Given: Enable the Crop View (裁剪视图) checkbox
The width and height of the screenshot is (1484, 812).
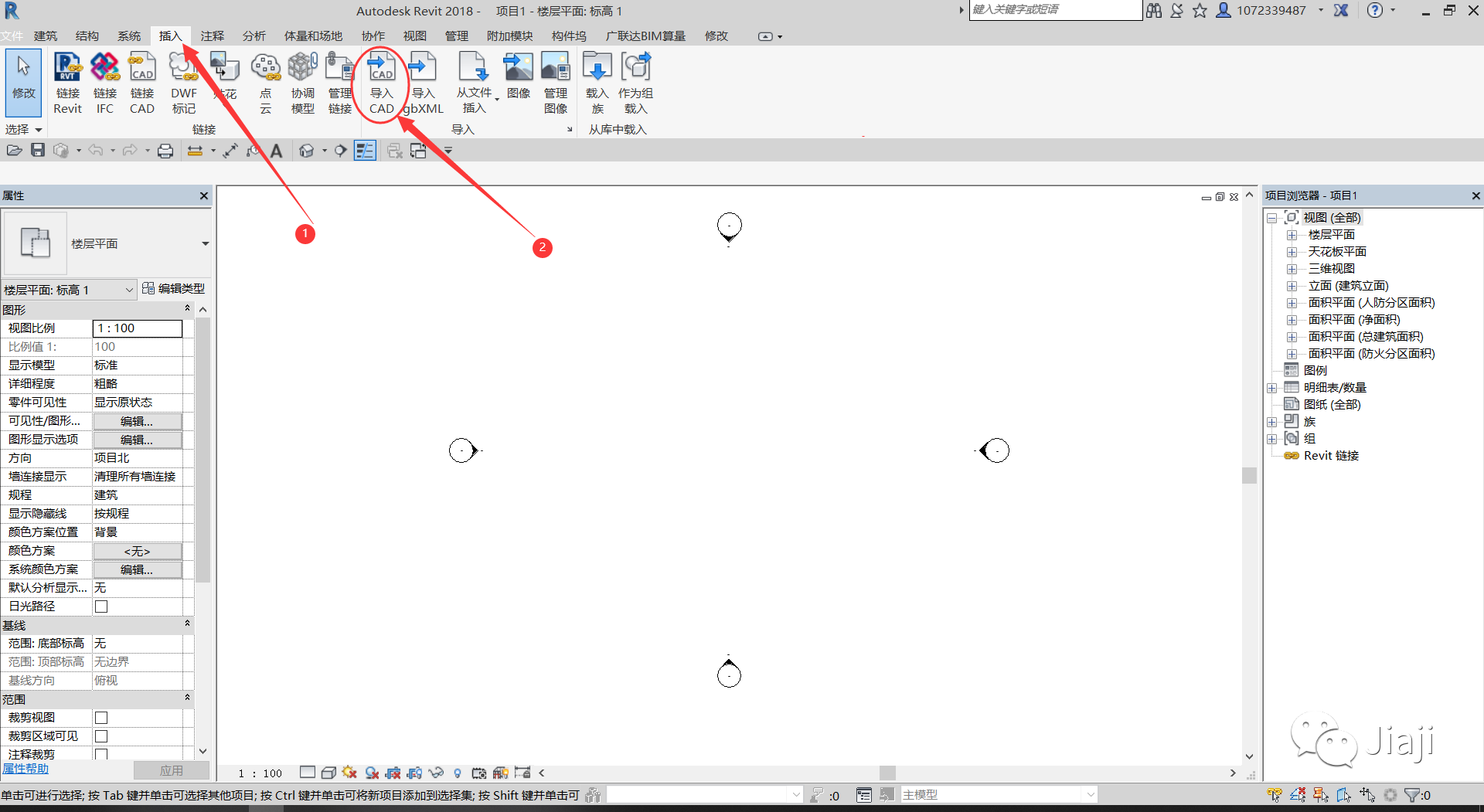Looking at the screenshot, I should tap(101, 718).
